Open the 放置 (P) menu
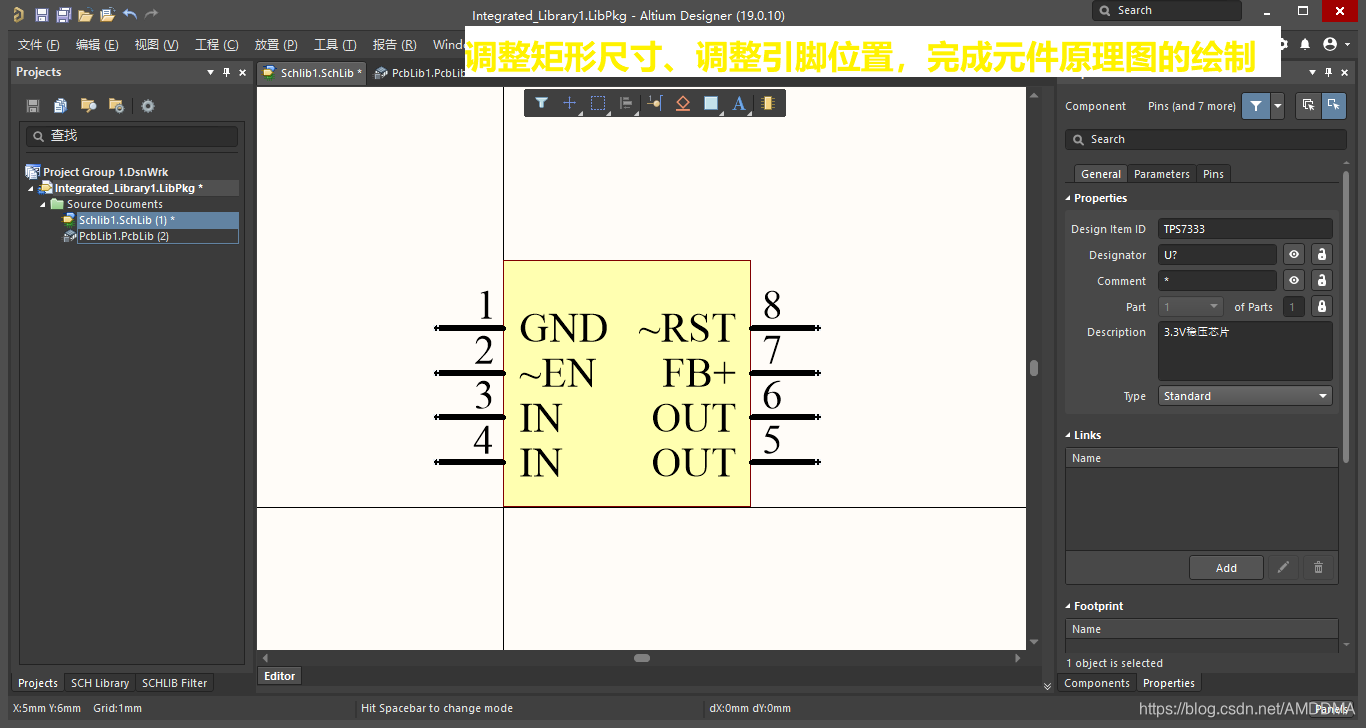The height and width of the screenshot is (728, 1366). [276, 45]
